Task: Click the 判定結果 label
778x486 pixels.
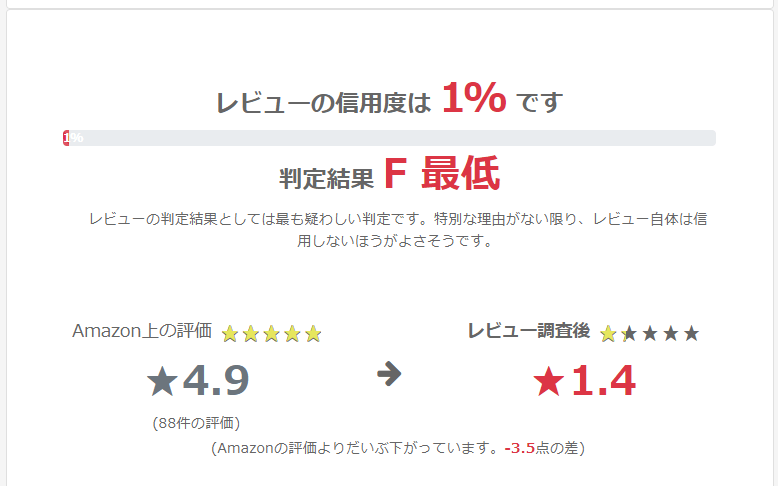Action: 326,178
